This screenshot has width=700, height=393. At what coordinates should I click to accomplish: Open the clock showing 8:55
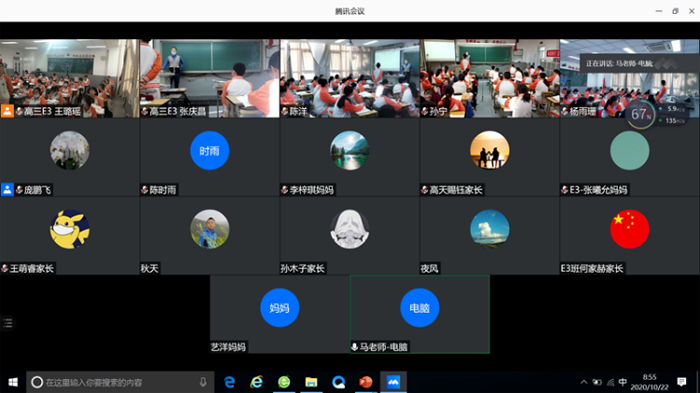click(x=650, y=382)
